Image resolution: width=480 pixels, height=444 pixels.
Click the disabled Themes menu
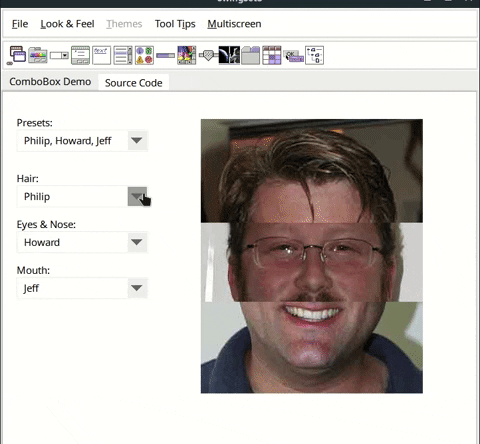(124, 24)
